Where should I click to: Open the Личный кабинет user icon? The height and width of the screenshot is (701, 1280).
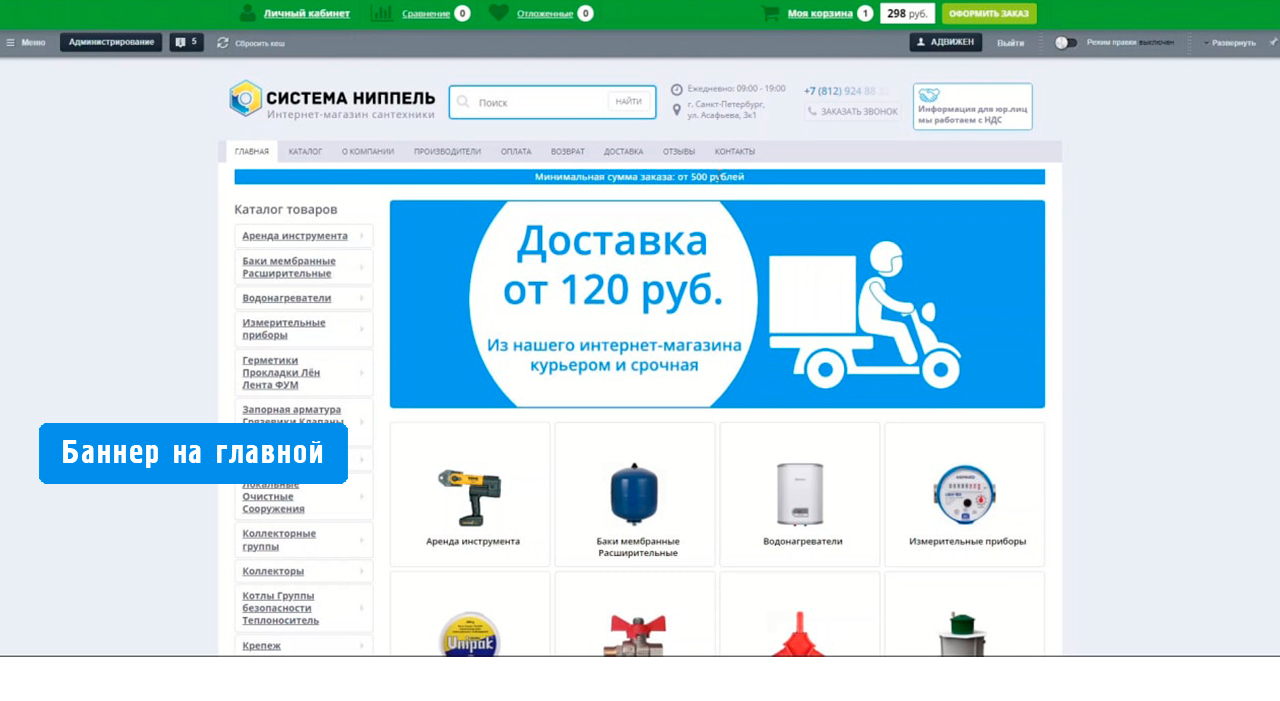click(x=247, y=13)
